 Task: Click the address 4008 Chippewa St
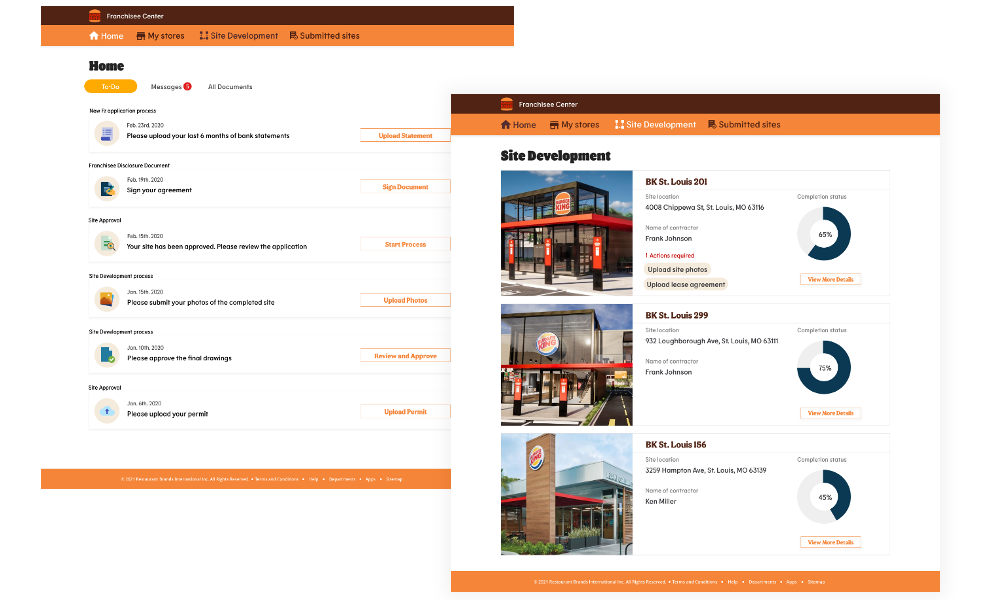click(x=704, y=207)
